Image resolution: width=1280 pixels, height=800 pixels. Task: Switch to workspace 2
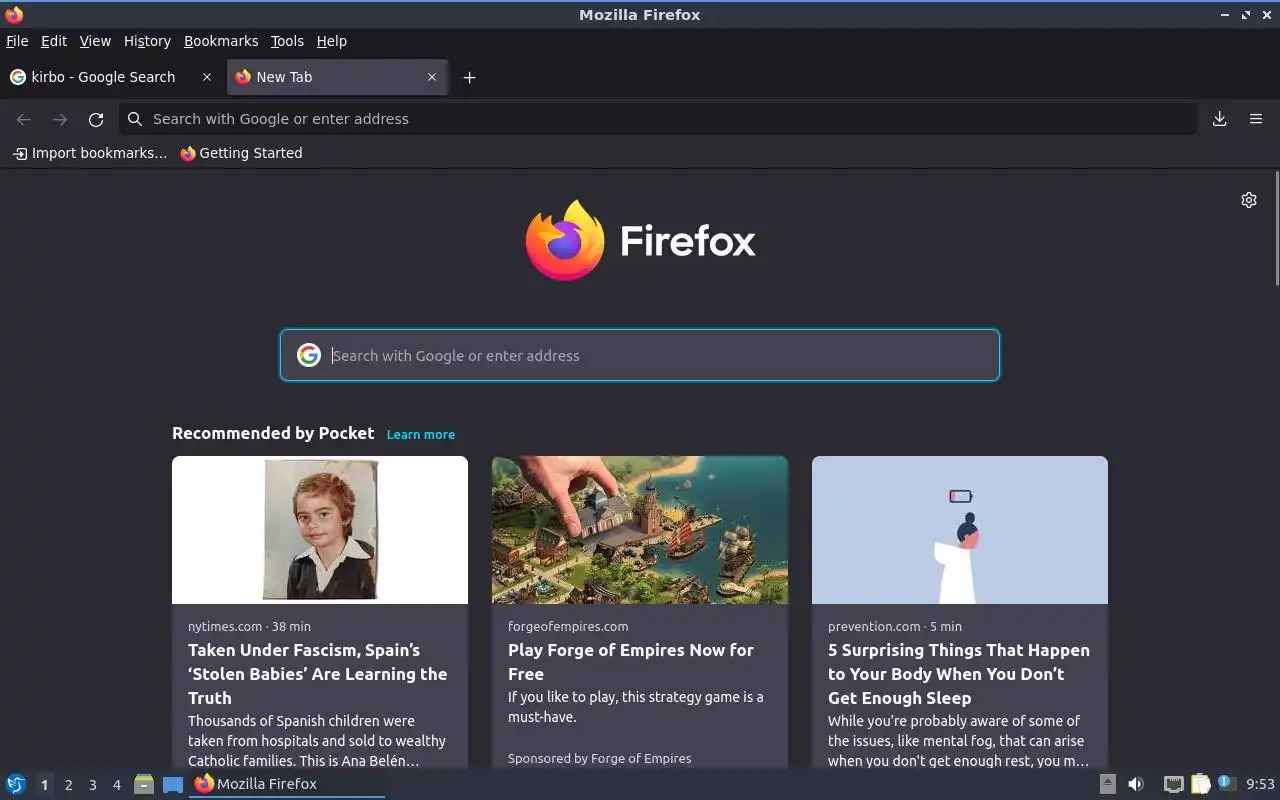(68, 785)
